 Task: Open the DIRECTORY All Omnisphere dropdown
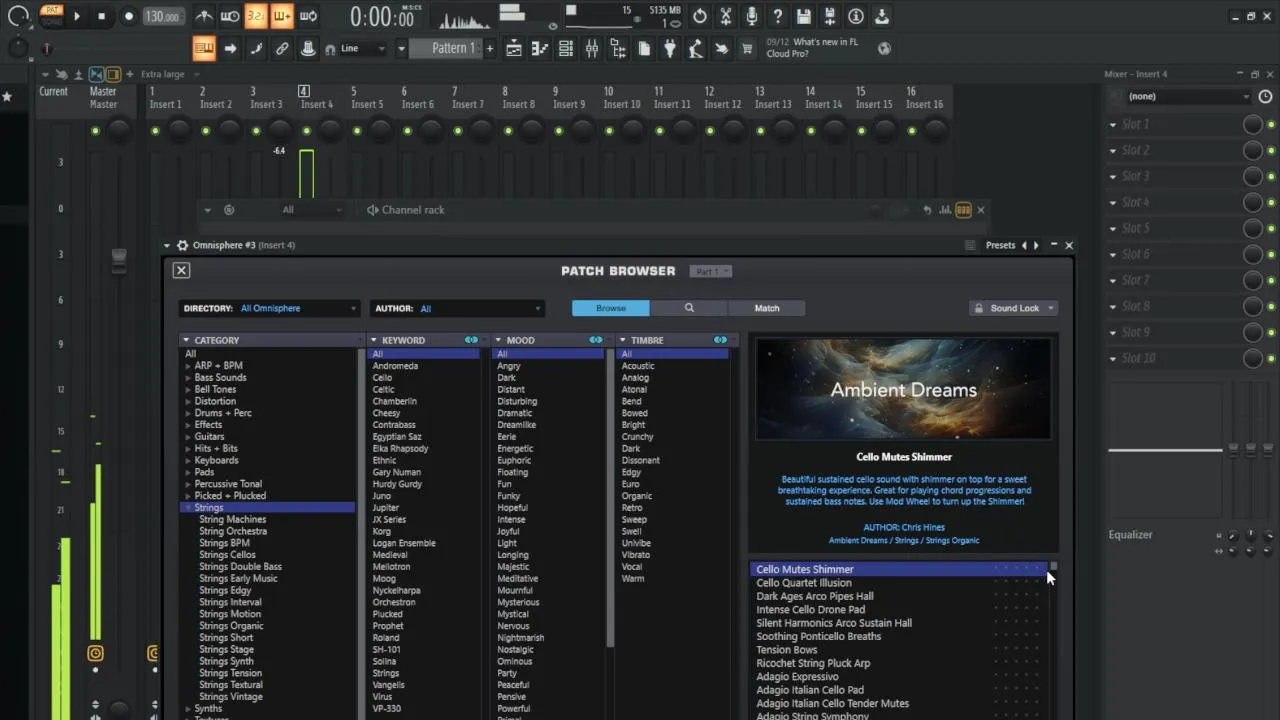269,308
